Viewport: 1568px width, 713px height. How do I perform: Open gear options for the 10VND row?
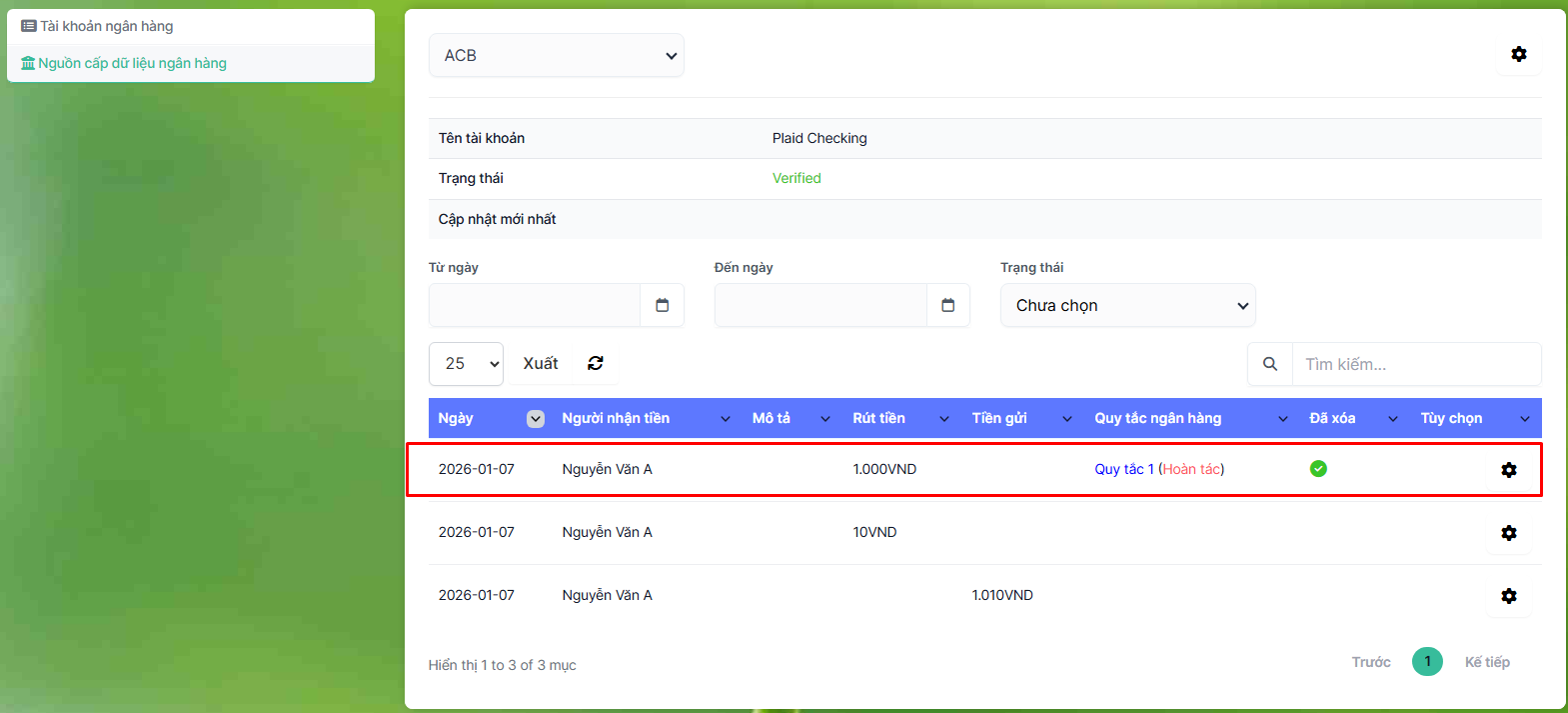[1508, 533]
